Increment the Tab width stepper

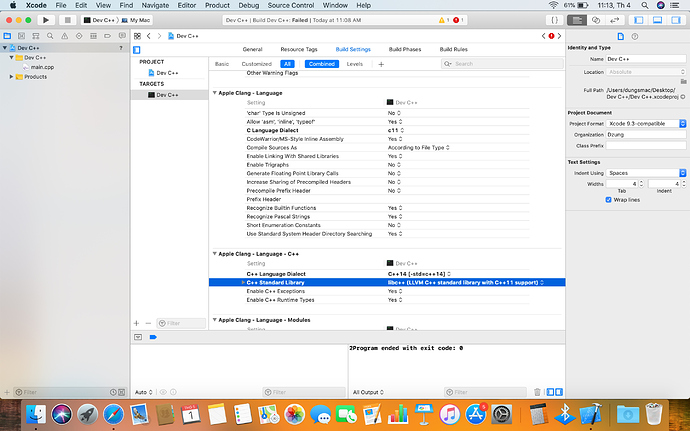[641, 181]
